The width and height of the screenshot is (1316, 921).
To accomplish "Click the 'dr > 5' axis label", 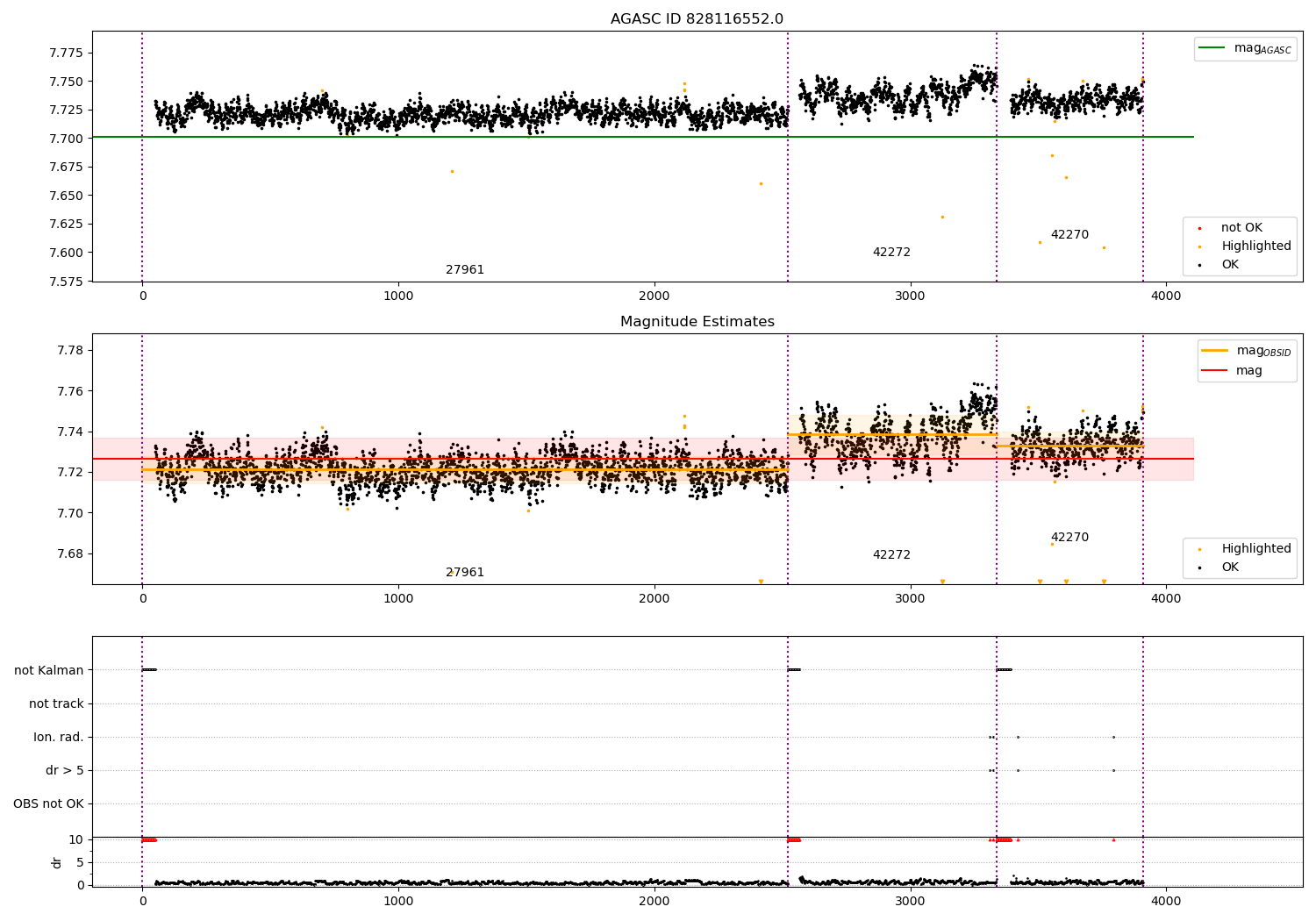I will pyautogui.click(x=65, y=770).
